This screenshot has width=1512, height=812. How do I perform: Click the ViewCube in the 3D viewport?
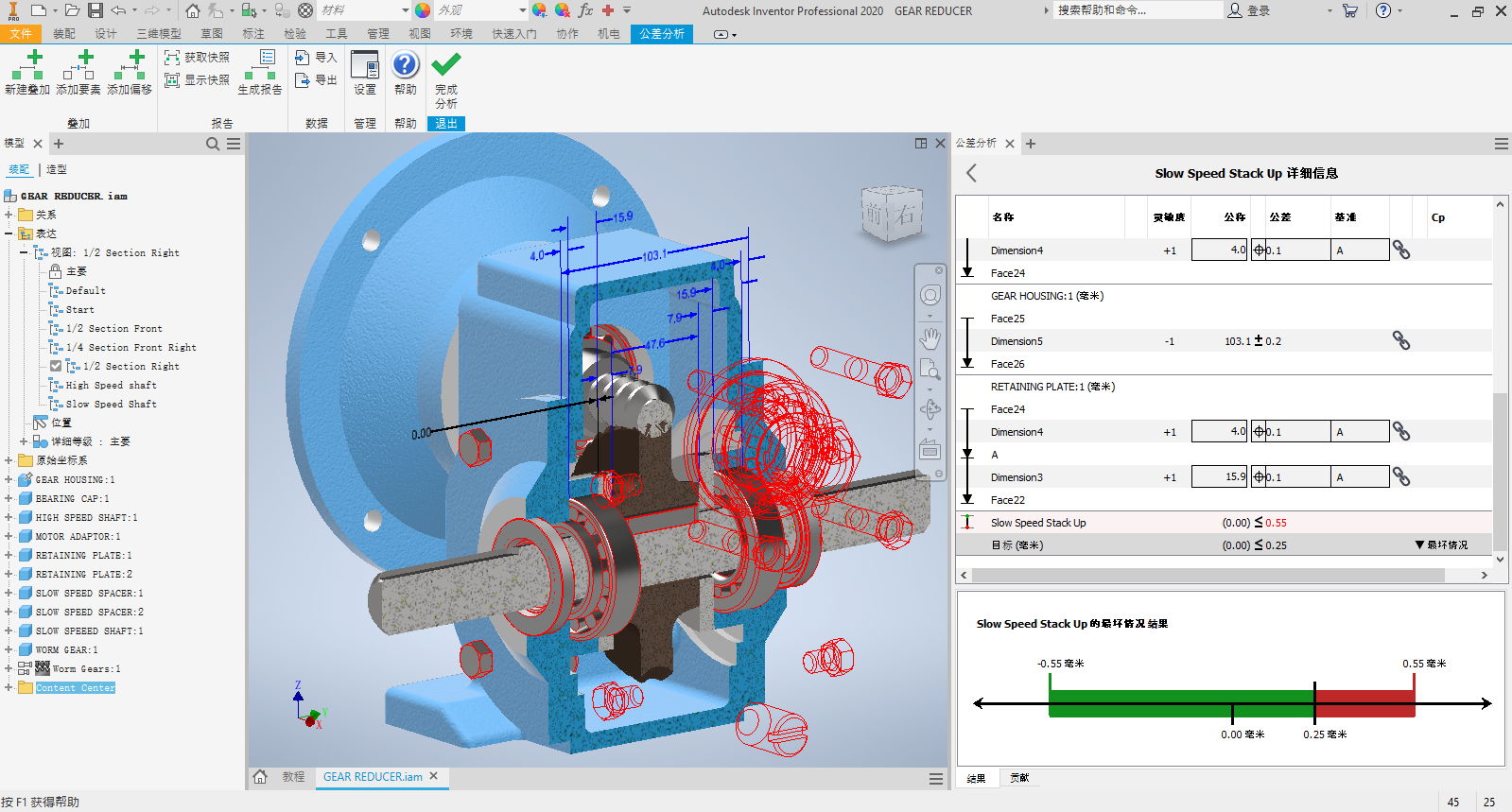pyautogui.click(x=890, y=215)
